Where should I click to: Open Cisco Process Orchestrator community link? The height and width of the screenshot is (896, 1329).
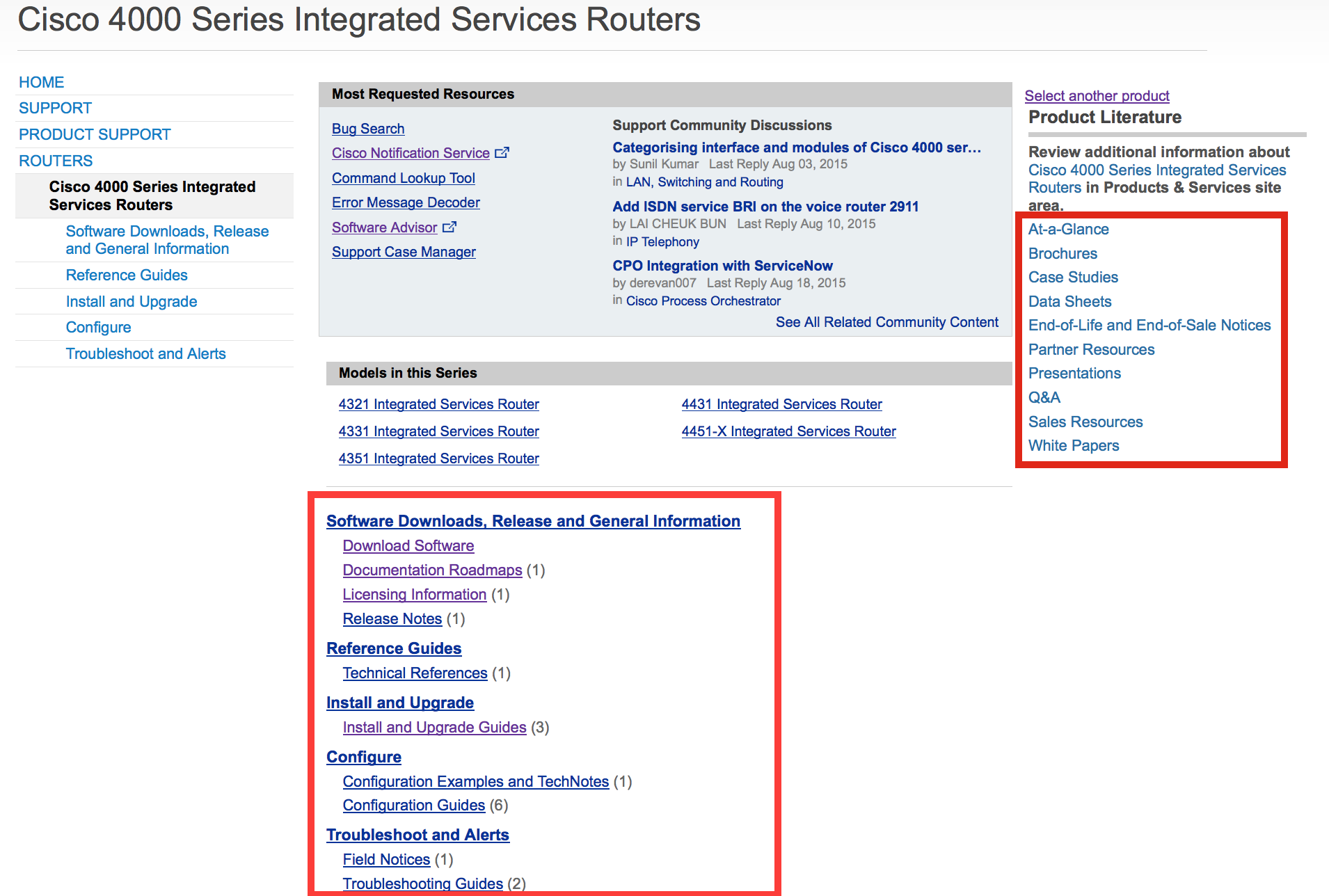pyautogui.click(x=703, y=301)
